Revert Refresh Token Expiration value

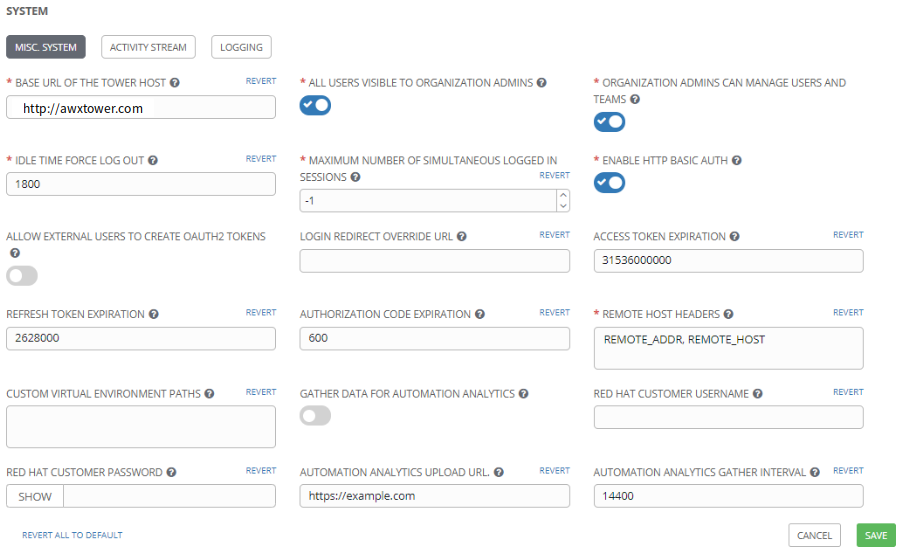click(261, 312)
